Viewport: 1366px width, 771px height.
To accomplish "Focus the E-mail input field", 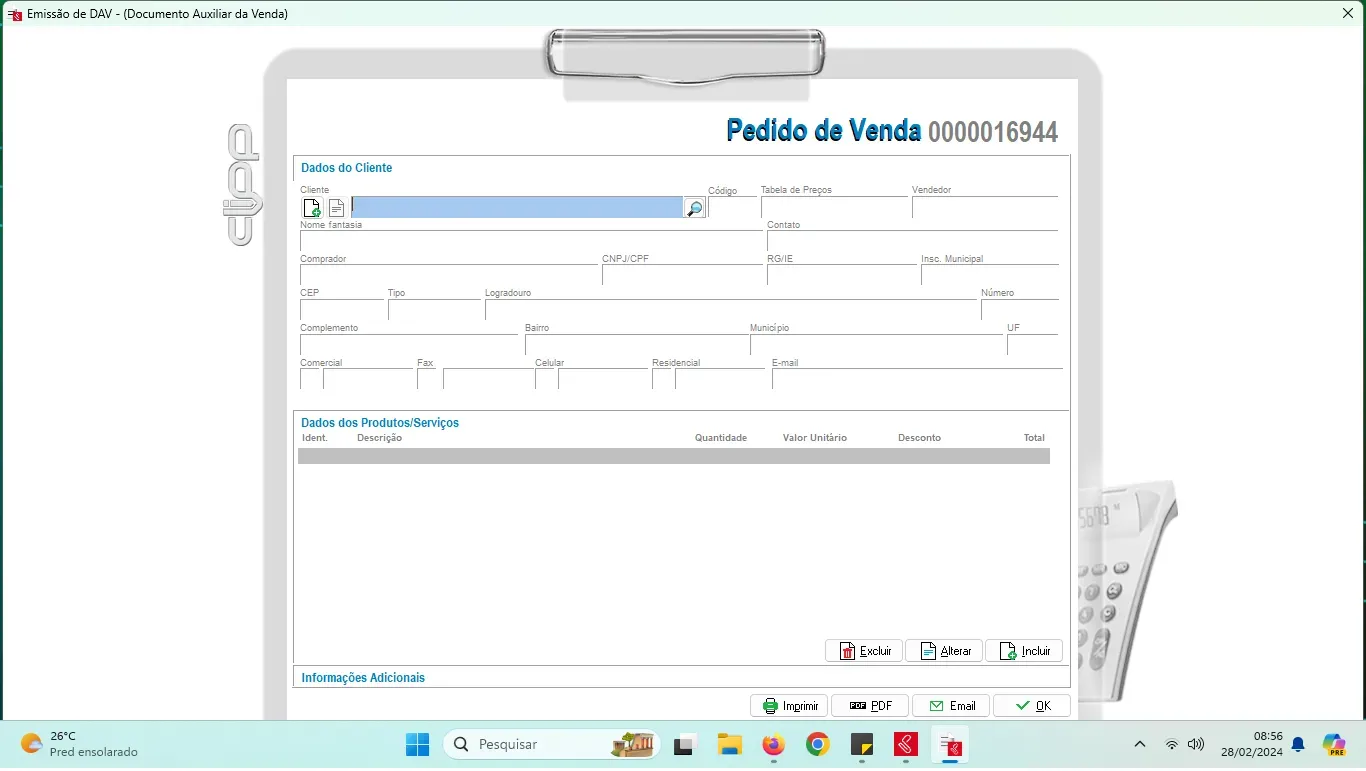I will 916,380.
